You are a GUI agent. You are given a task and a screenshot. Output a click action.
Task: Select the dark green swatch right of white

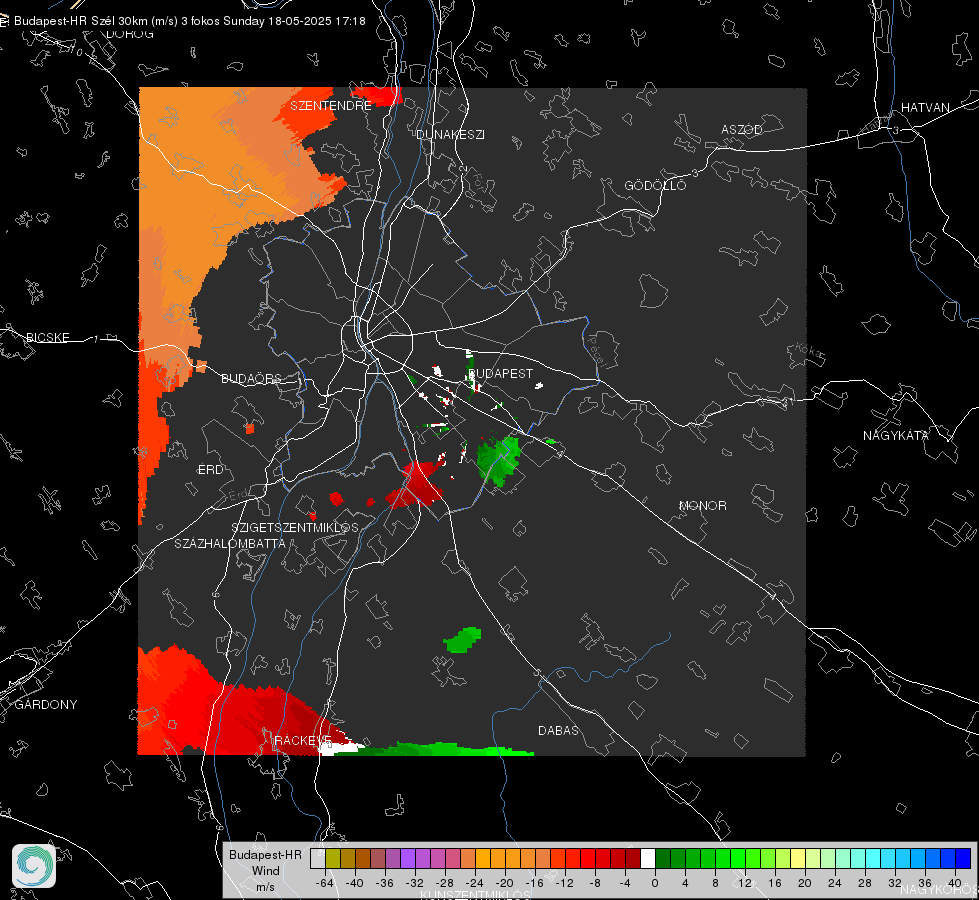click(663, 858)
